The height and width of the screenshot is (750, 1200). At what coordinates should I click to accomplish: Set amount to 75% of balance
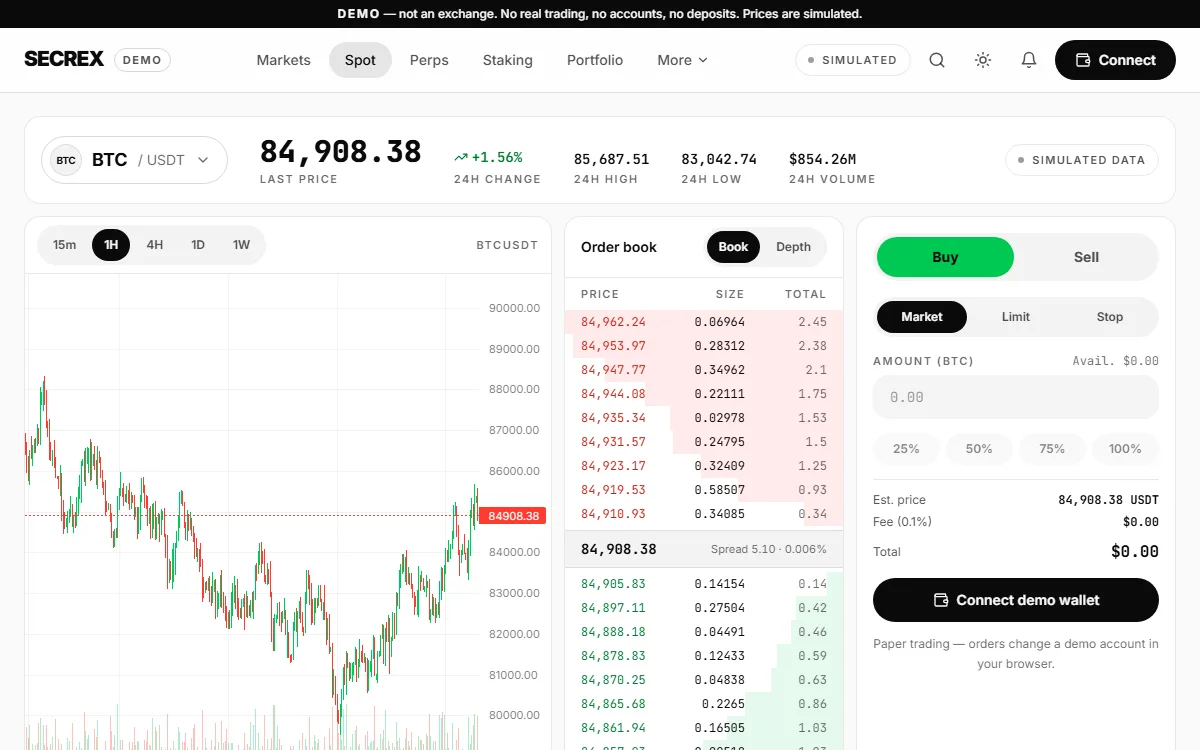(x=1052, y=449)
